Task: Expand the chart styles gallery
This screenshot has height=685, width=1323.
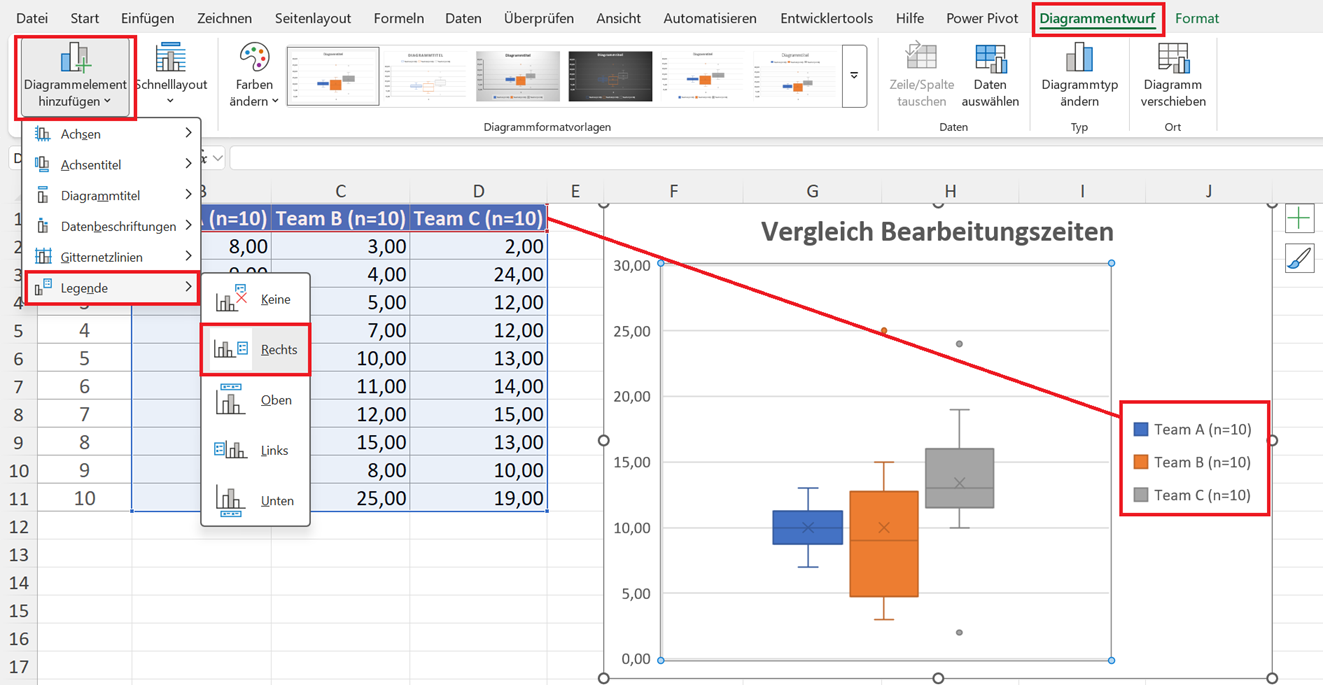Action: coord(854,76)
